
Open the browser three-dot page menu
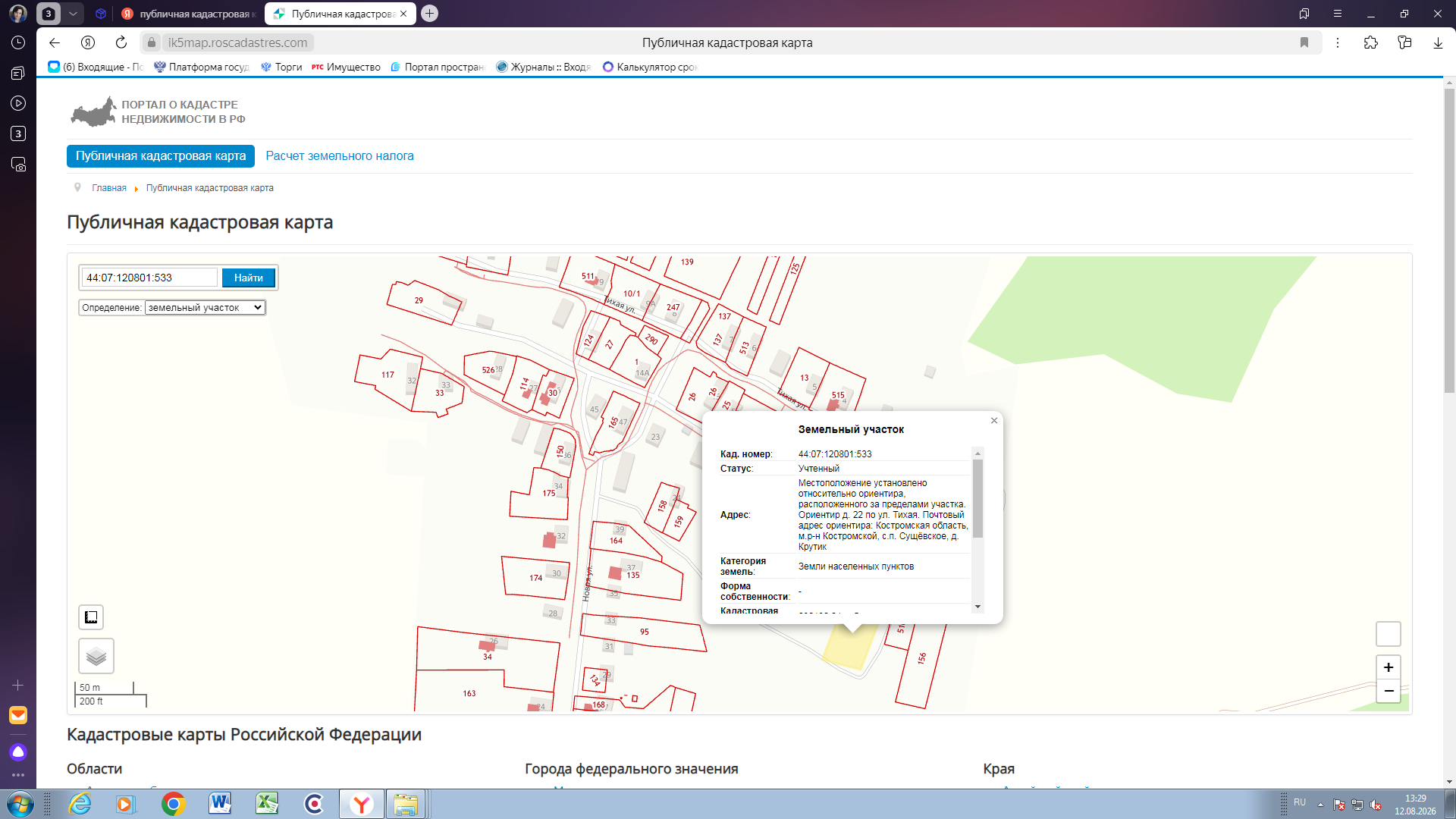point(1338,43)
